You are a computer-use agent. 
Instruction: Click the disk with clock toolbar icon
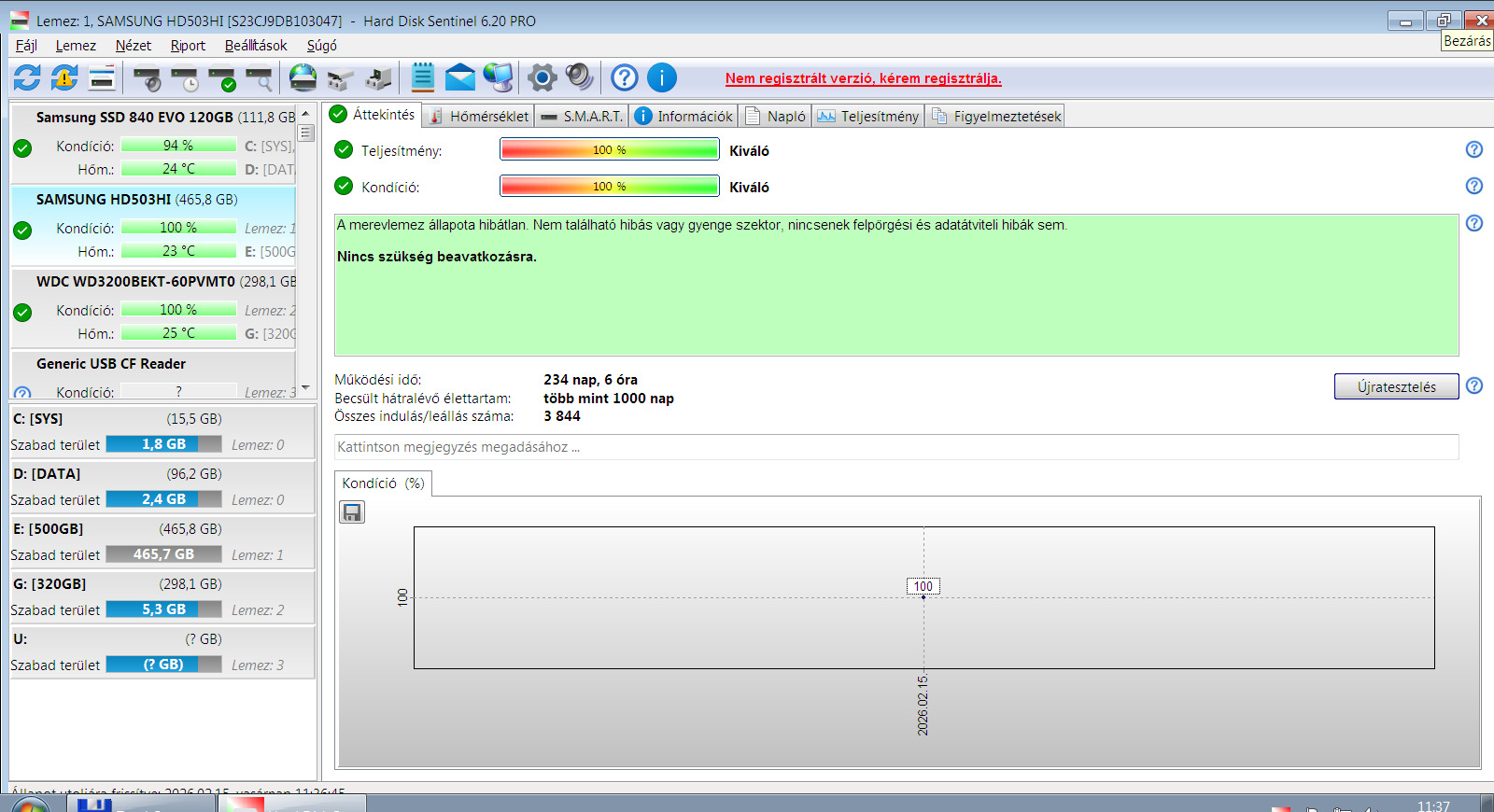tap(185, 78)
